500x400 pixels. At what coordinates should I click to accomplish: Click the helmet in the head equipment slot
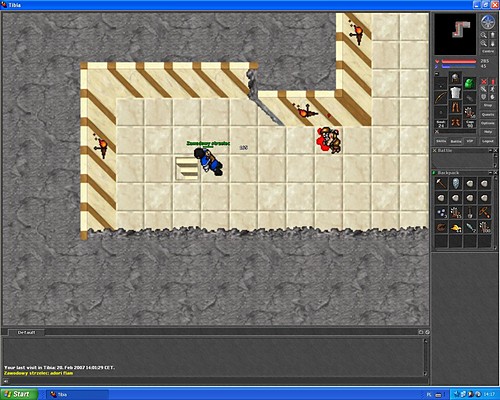pos(455,78)
